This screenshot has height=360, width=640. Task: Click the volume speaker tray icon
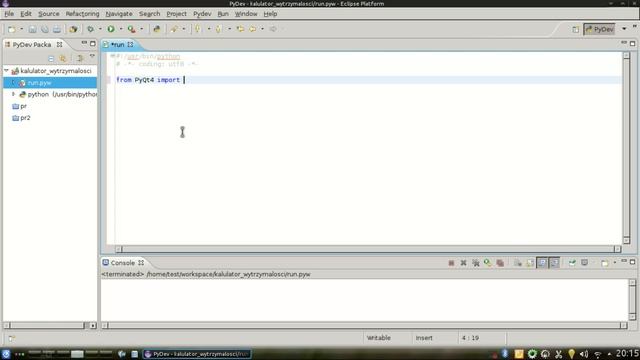pos(584,354)
